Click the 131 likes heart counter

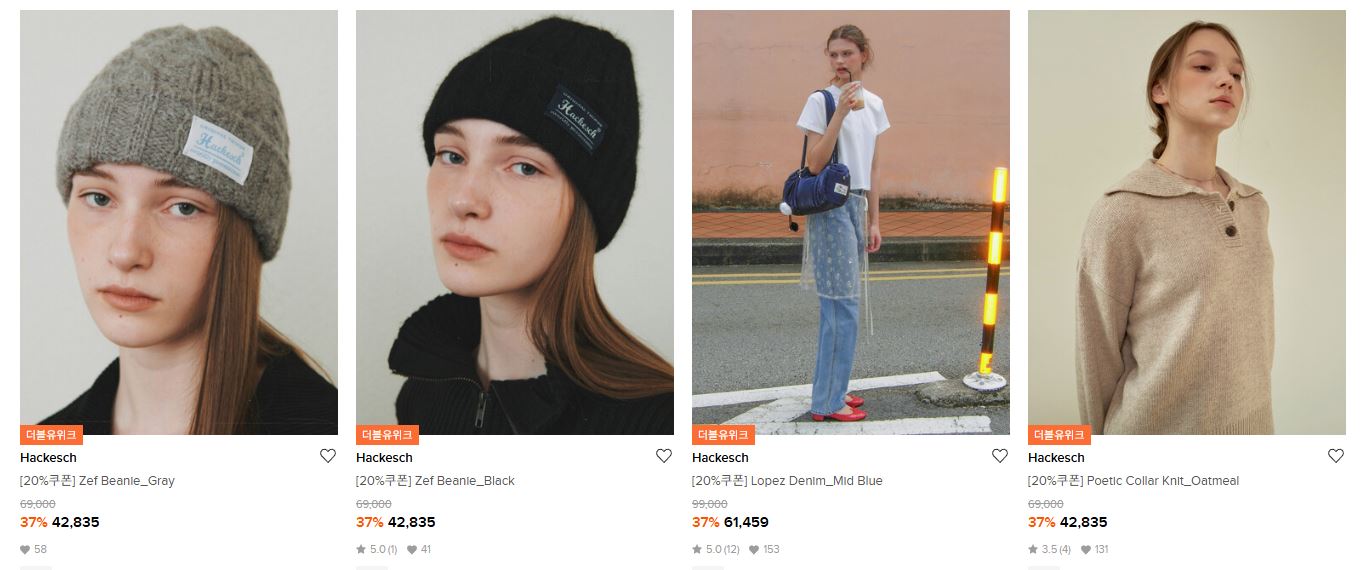[1094, 549]
